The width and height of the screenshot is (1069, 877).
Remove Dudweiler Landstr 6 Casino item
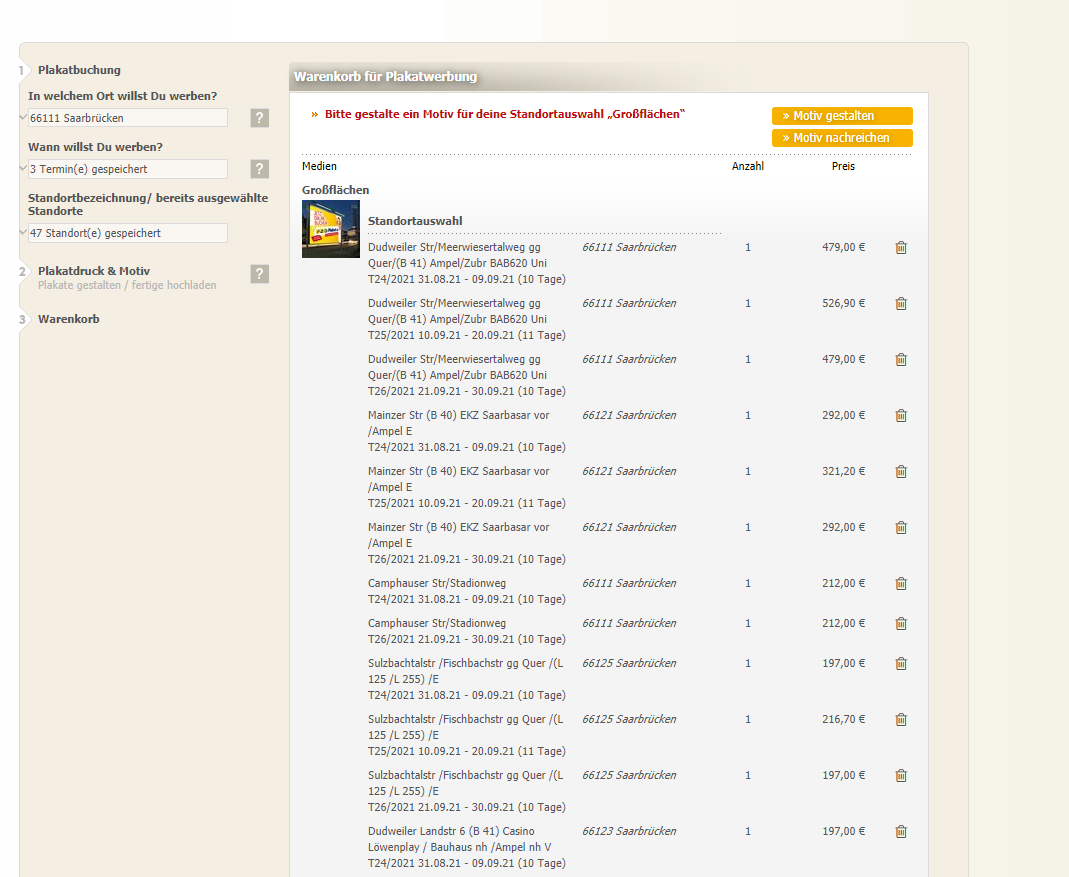pyautogui.click(x=901, y=832)
